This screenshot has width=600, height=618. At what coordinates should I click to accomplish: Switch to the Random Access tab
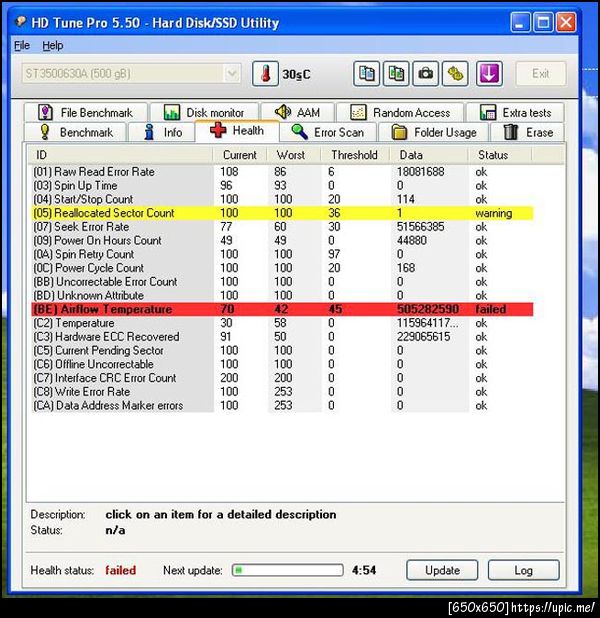pos(400,113)
